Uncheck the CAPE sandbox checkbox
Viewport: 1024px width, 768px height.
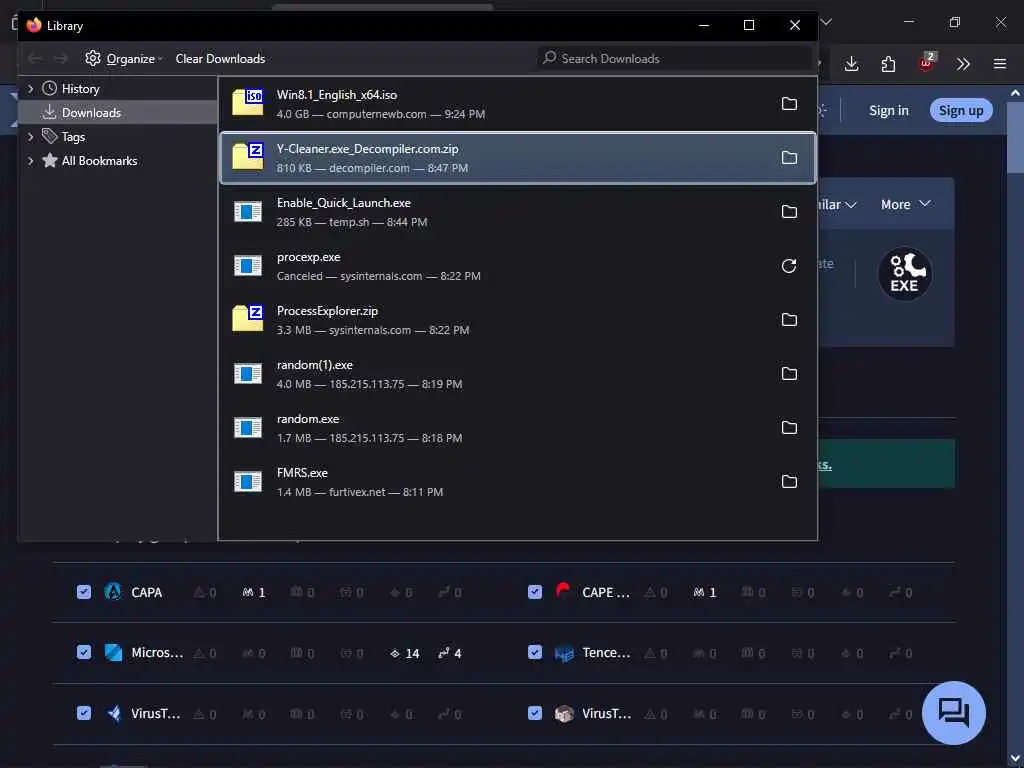pyautogui.click(x=535, y=592)
